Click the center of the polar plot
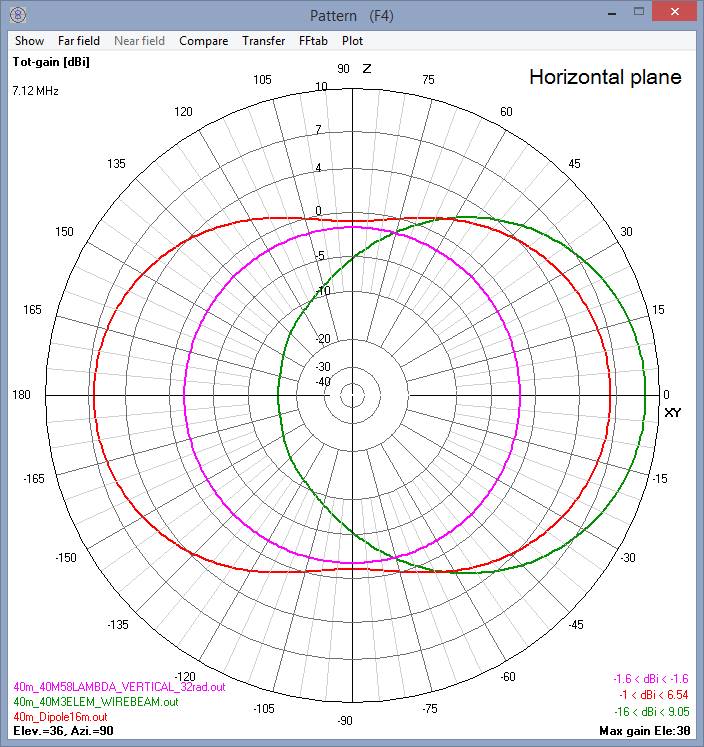Screen dimensions: 704x747 352,395
